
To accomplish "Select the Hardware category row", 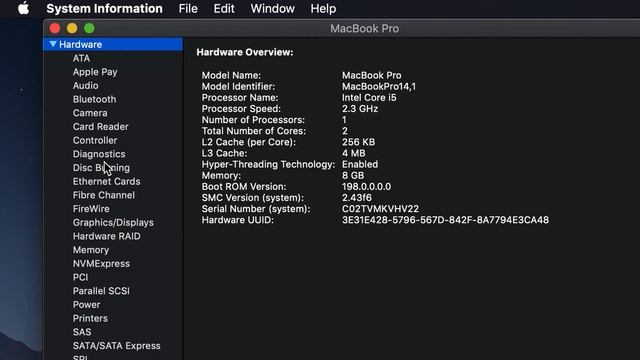I will pos(113,44).
